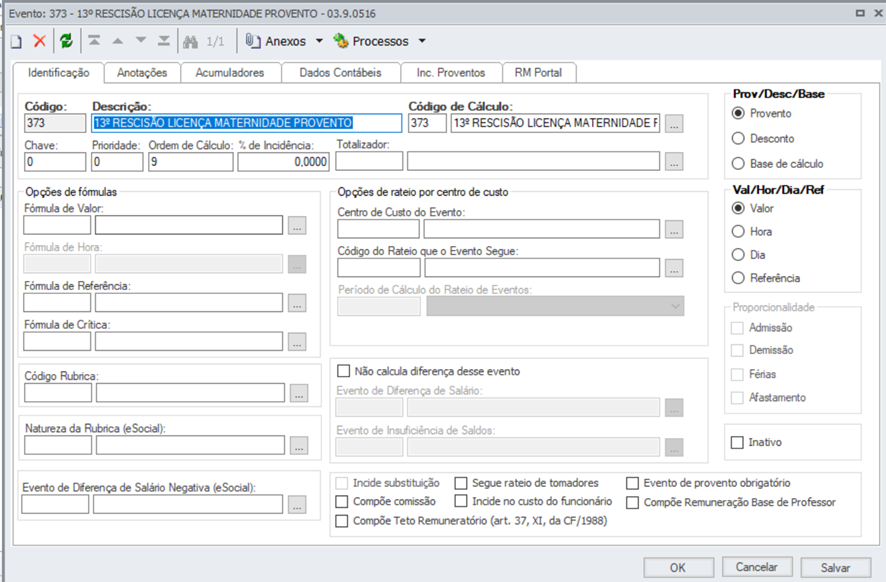Click the Chave input field
The height and width of the screenshot is (582, 886).
pyautogui.click(x=55, y=162)
